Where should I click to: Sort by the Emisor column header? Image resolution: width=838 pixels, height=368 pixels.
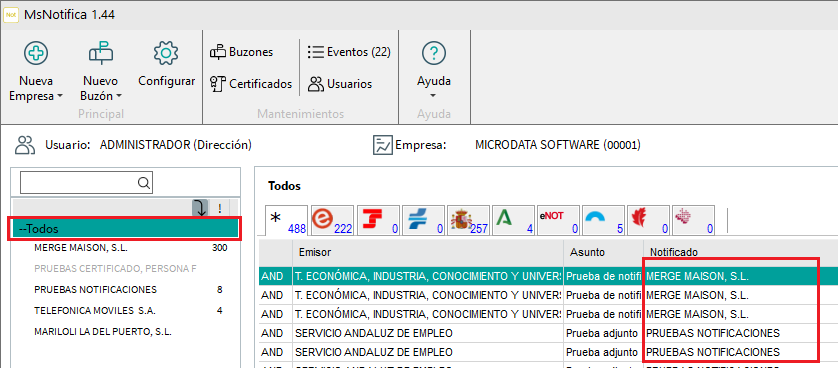428,252
